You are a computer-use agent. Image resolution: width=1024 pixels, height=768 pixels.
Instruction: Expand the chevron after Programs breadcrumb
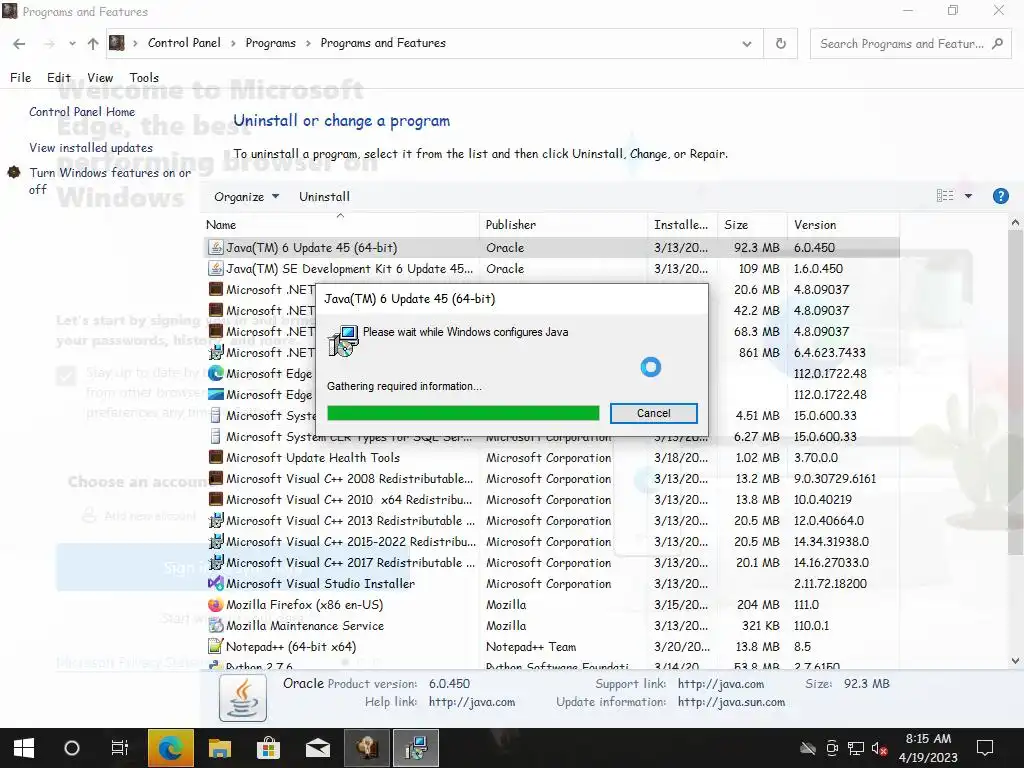point(308,43)
